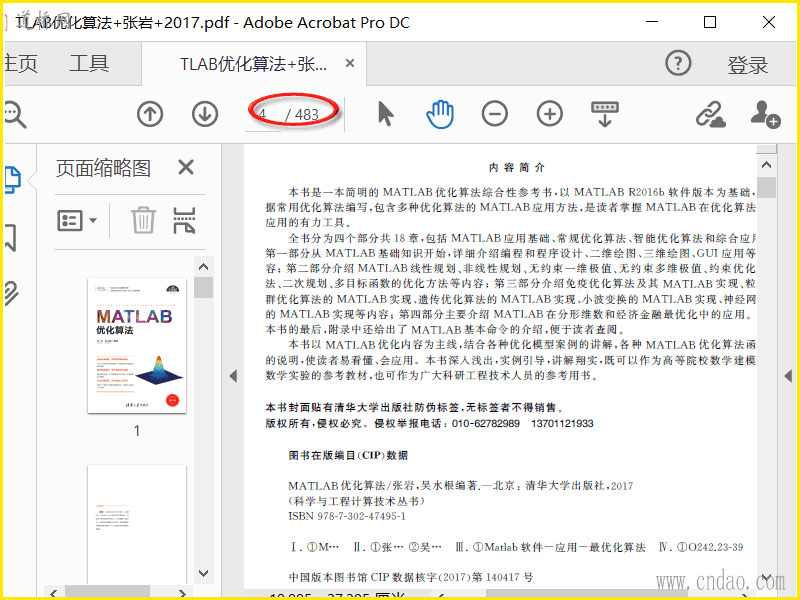Open the scrolling page display options icon
800x600 pixels.
click(x=605, y=114)
